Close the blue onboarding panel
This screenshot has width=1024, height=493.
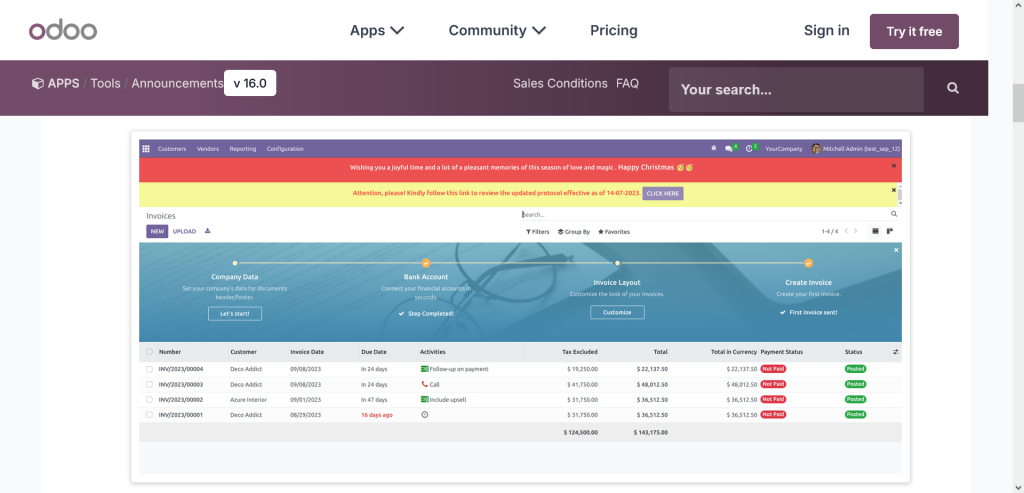(x=896, y=250)
